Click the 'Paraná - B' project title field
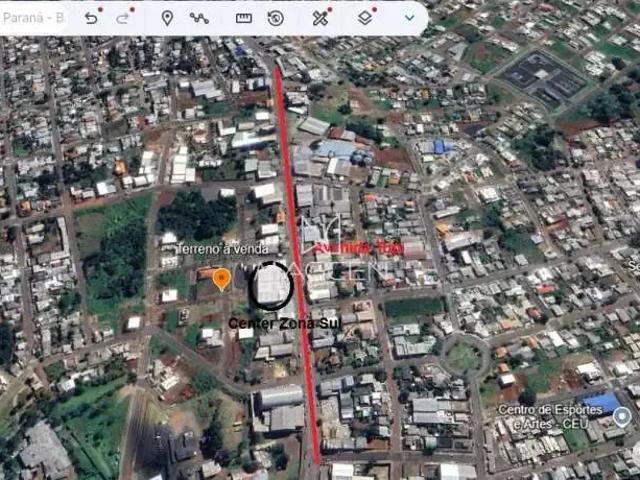The width and height of the screenshot is (640, 480). 33,18
